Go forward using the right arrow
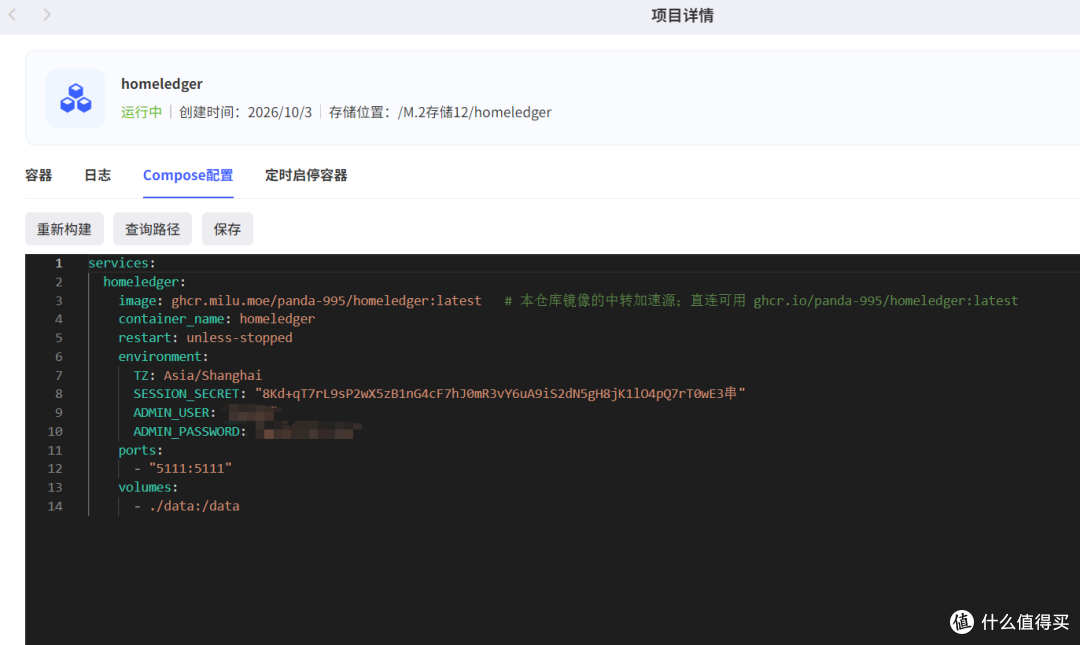This screenshot has height=645, width=1080. (47, 14)
